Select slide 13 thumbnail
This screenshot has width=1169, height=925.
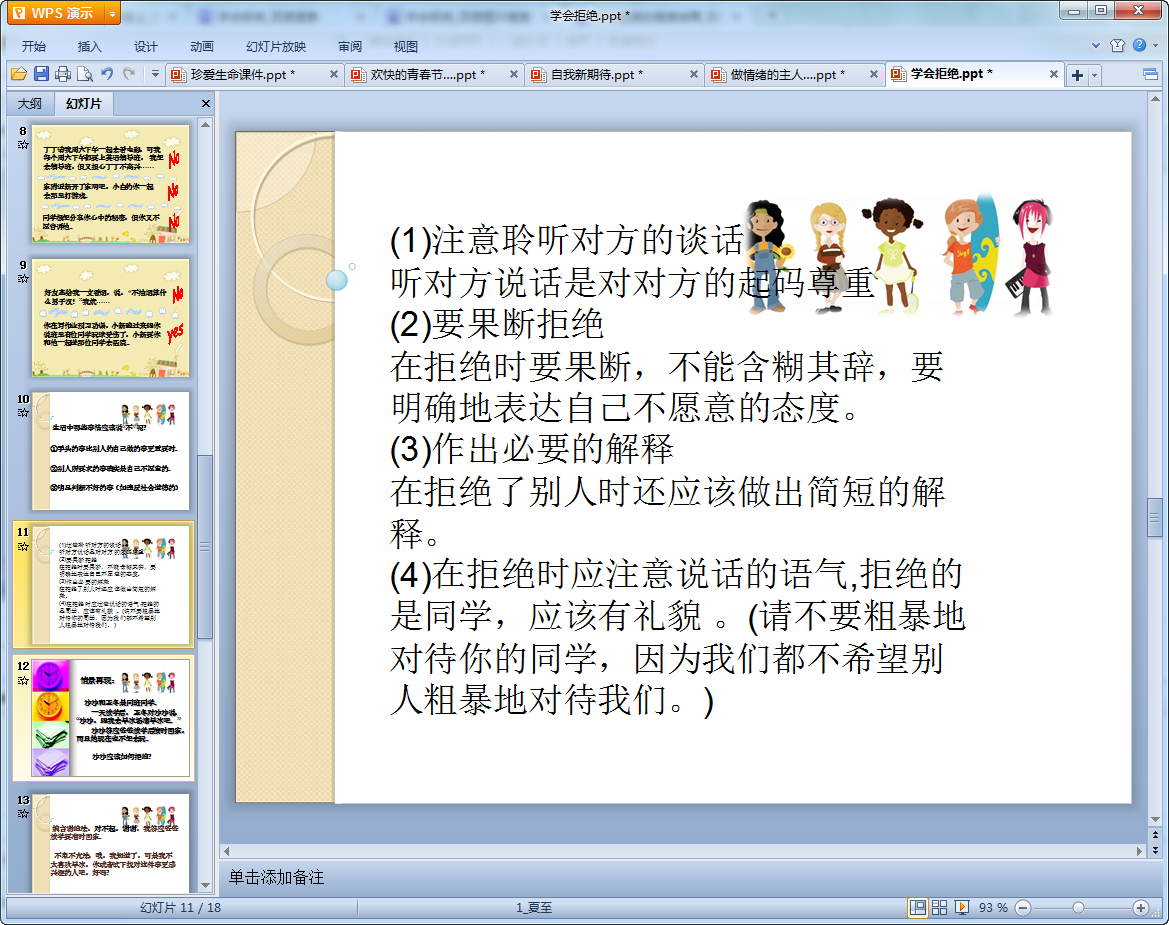click(x=110, y=843)
